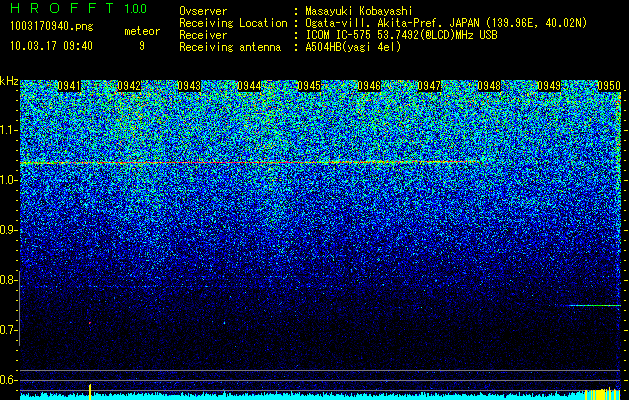Click the meteor count value 9

[142, 46]
